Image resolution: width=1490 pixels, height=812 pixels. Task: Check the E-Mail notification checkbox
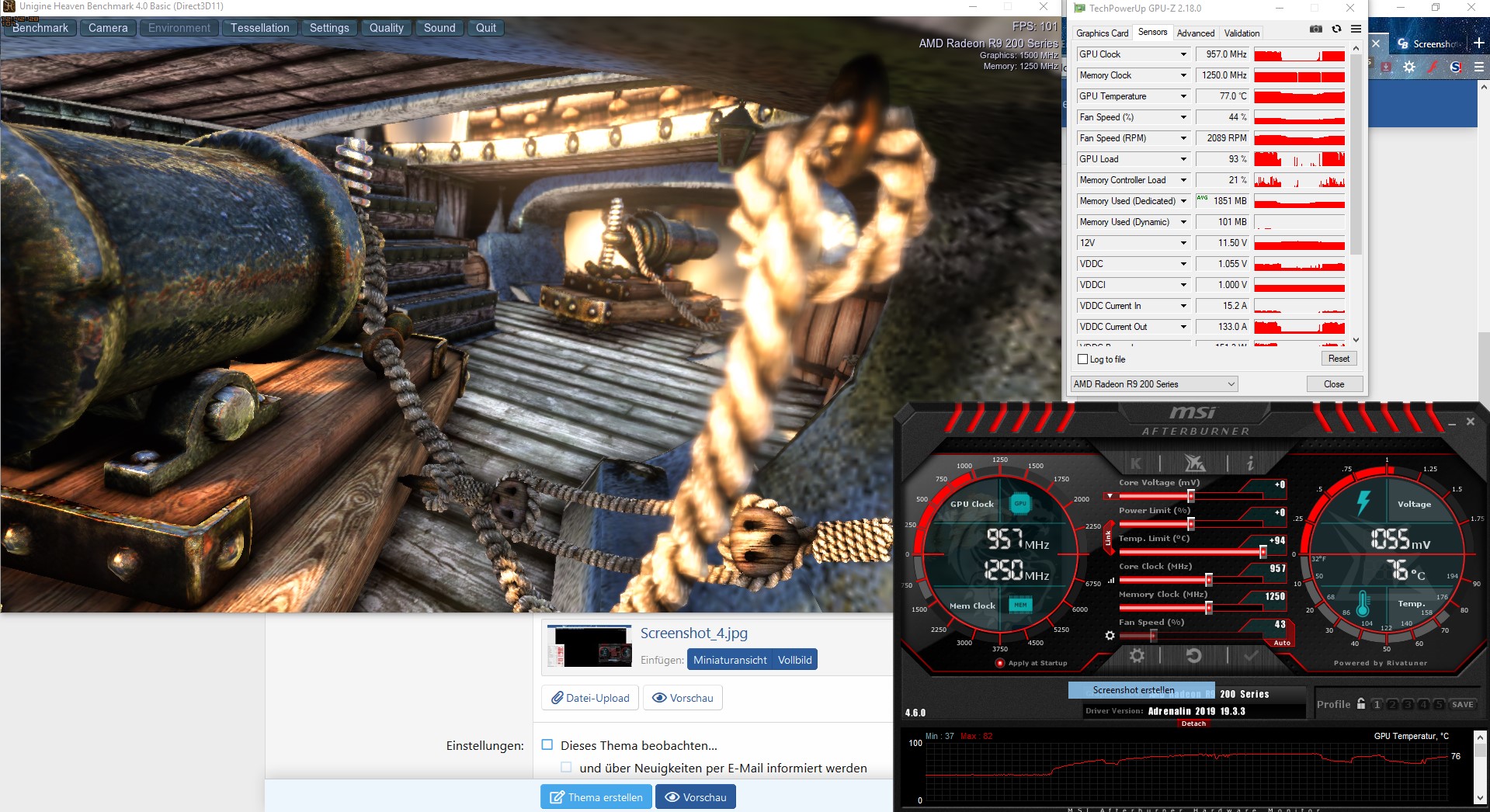(x=566, y=767)
